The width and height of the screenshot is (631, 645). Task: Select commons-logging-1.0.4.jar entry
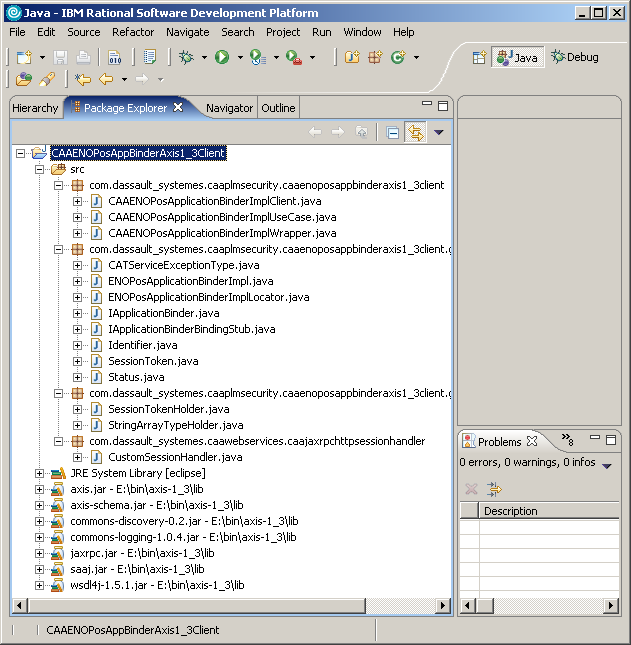pos(183,537)
